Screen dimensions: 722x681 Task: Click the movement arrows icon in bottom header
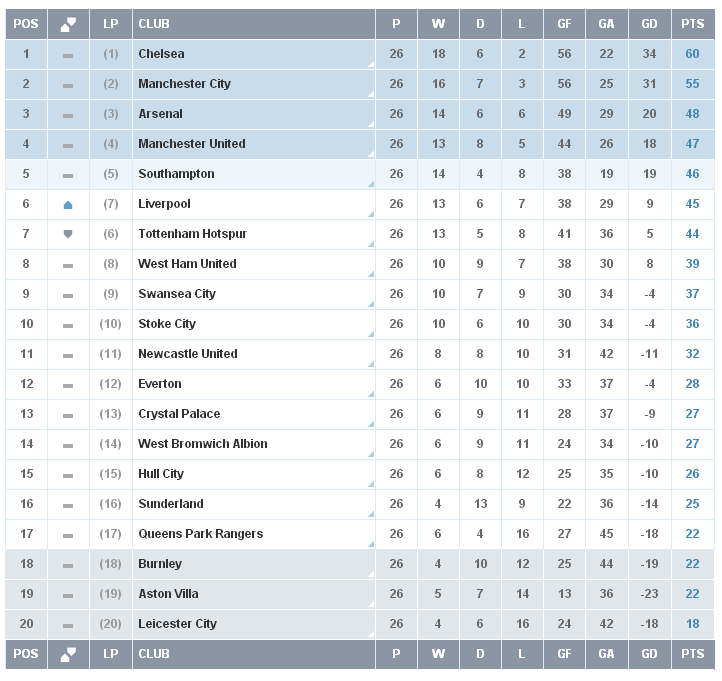coord(68,654)
